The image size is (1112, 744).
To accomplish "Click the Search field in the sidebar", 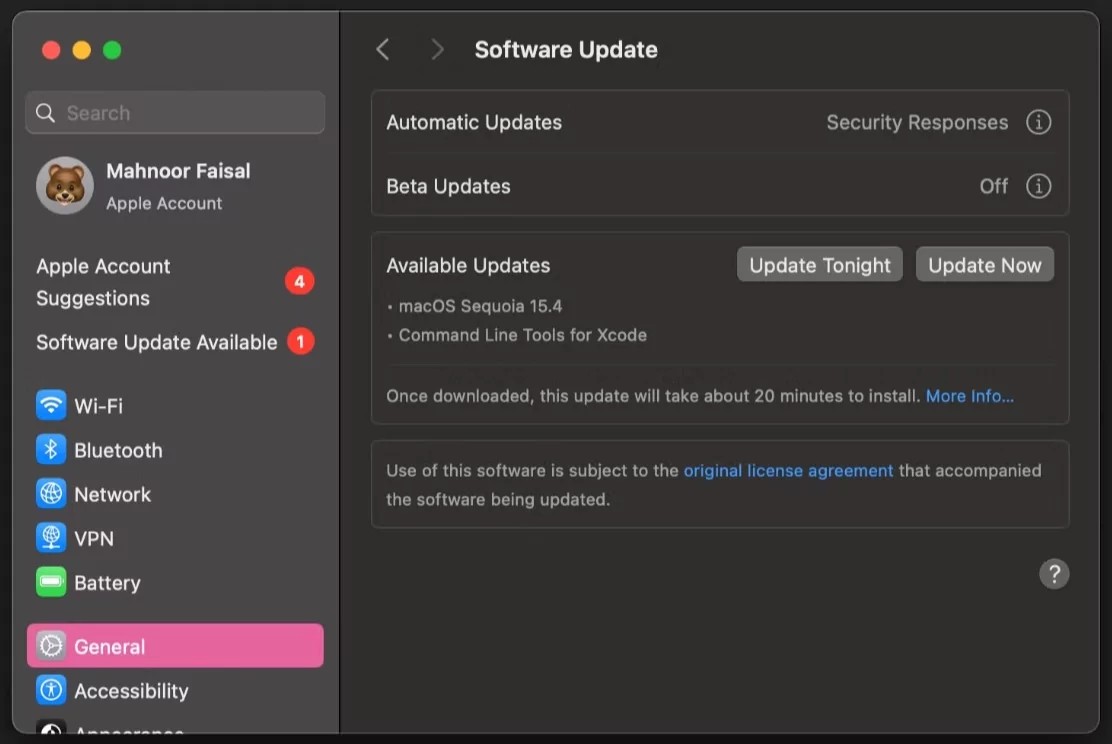I will (x=174, y=112).
